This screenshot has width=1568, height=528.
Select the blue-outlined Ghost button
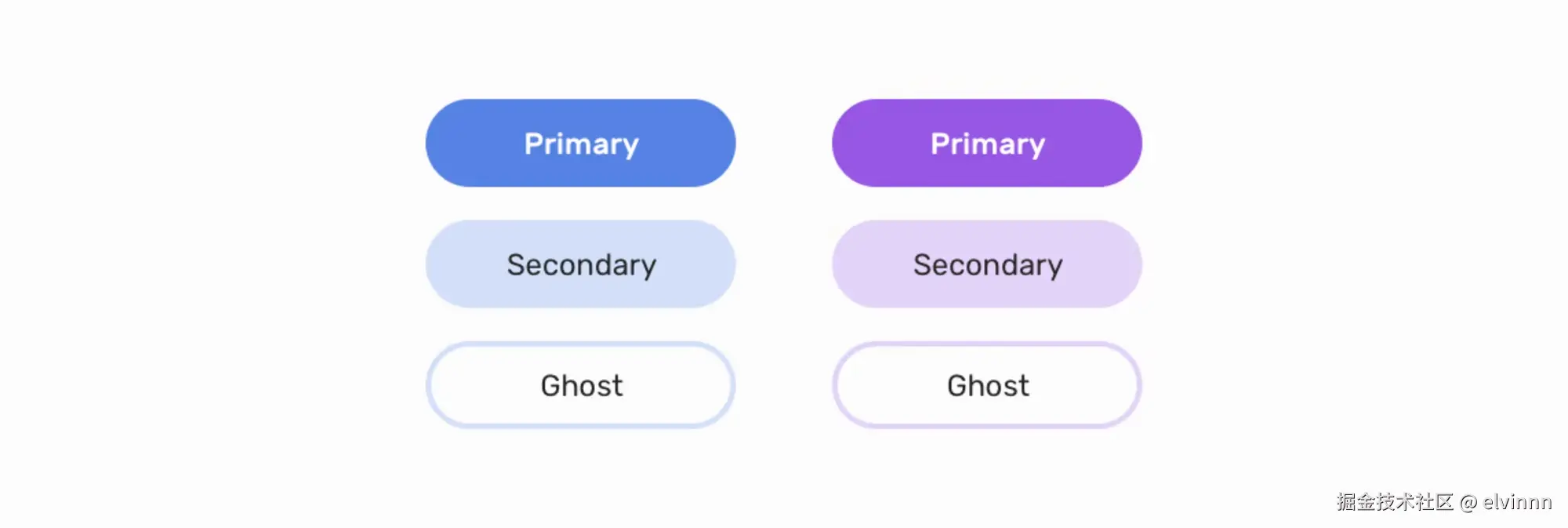coord(580,385)
